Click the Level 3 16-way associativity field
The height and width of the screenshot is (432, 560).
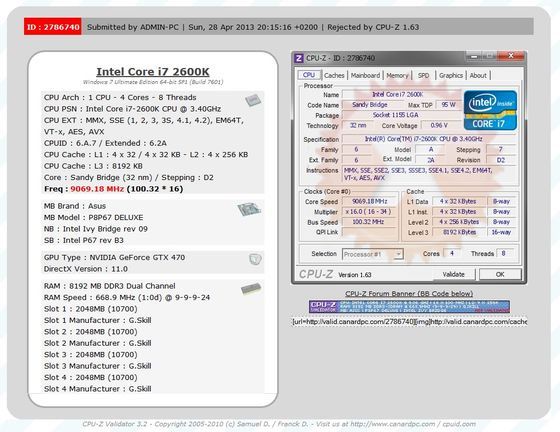[x=501, y=232]
